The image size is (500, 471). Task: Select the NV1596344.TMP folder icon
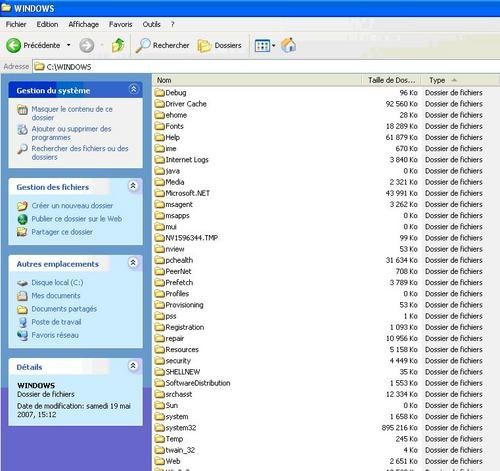pos(160,238)
